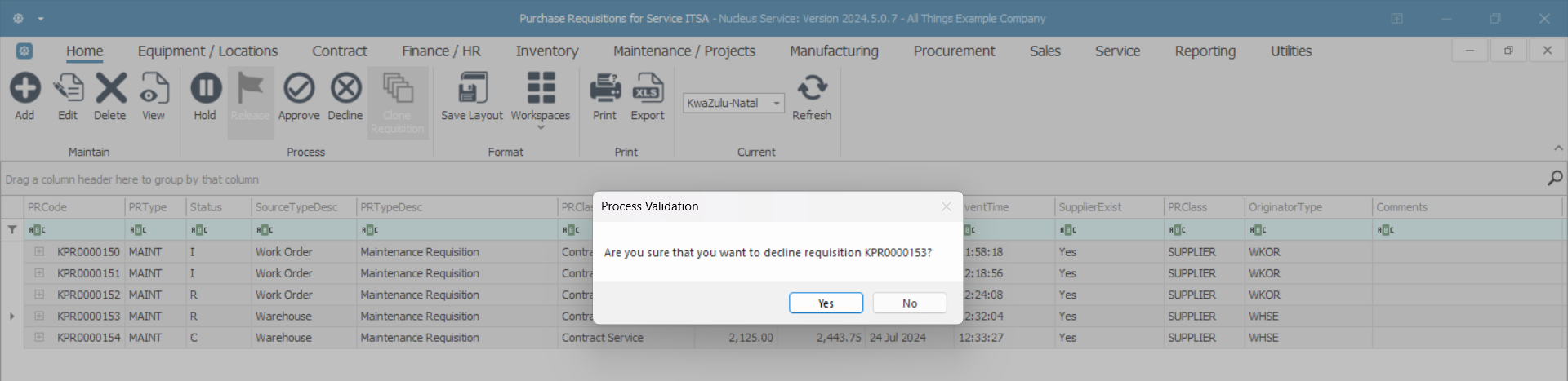The width and height of the screenshot is (1568, 381).
Task: Click the Edit icon in ribbon
Action: (x=68, y=89)
